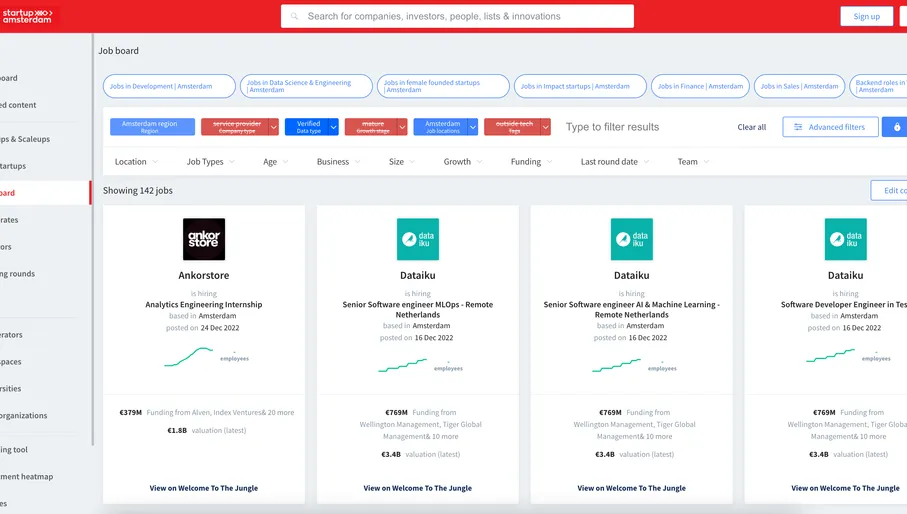Open Jobs in Finance Amsterdam preset
The height and width of the screenshot is (514, 907).
700,86
